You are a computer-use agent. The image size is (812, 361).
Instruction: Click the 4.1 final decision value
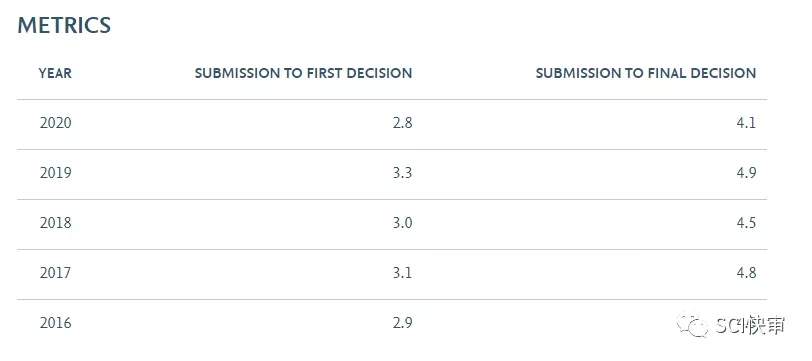[747, 123]
